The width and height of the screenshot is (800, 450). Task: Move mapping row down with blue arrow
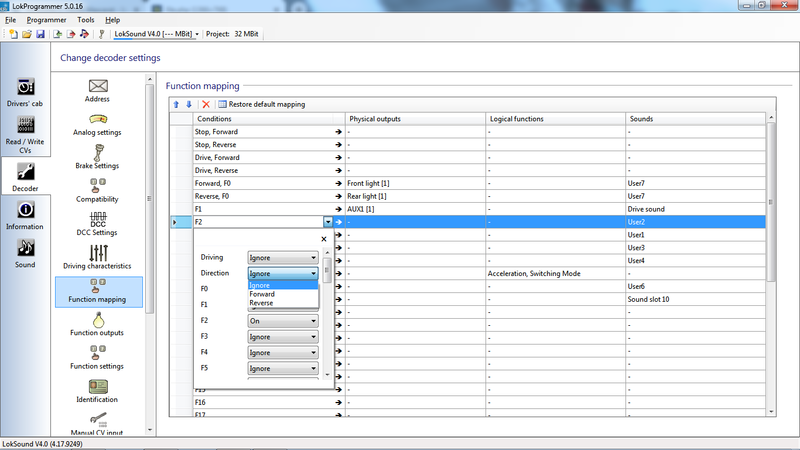coord(189,104)
